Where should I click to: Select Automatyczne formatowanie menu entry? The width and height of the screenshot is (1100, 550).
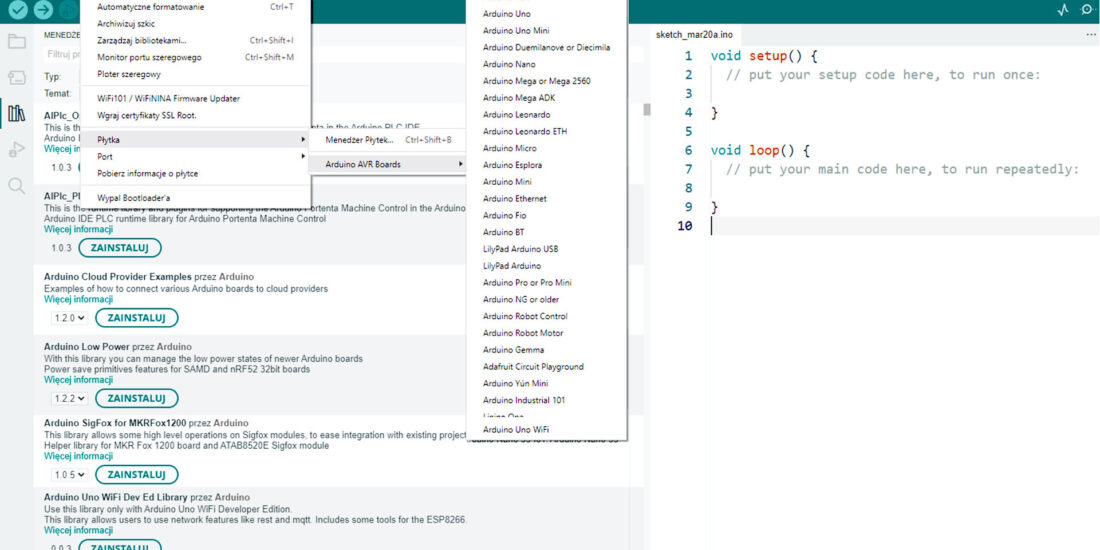pyautogui.click(x=195, y=7)
